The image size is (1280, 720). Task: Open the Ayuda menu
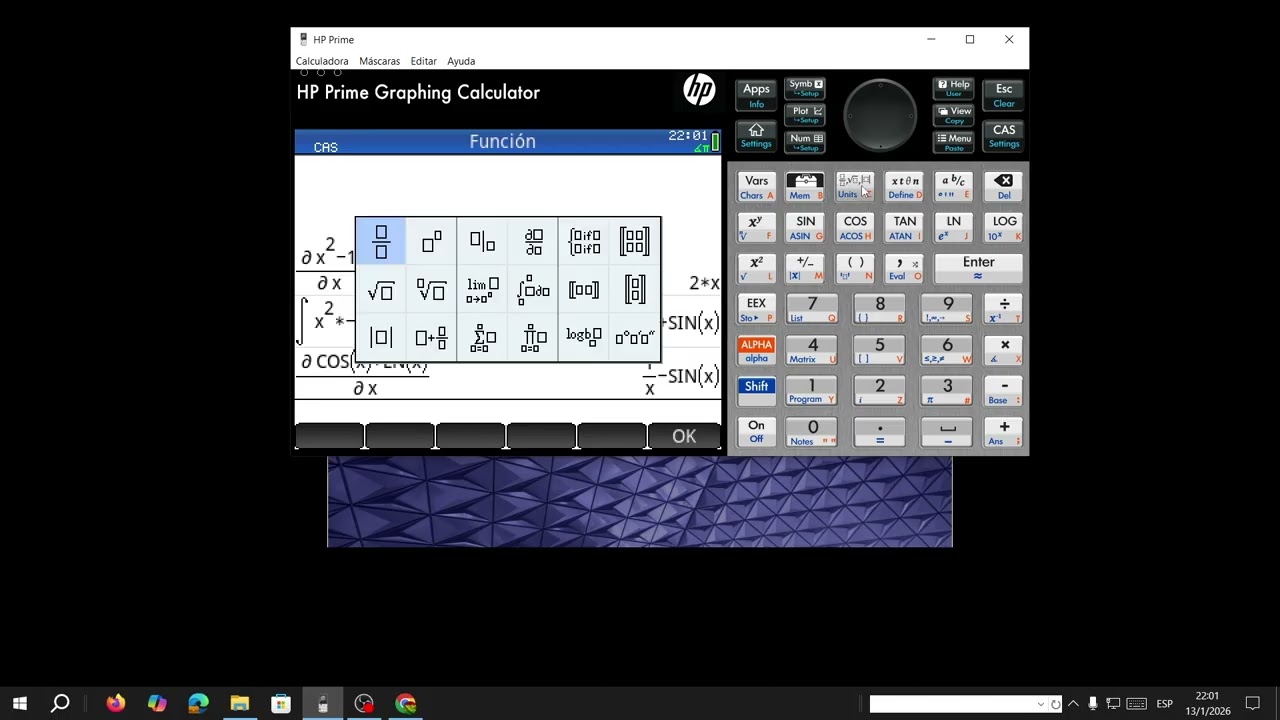pyautogui.click(x=461, y=61)
